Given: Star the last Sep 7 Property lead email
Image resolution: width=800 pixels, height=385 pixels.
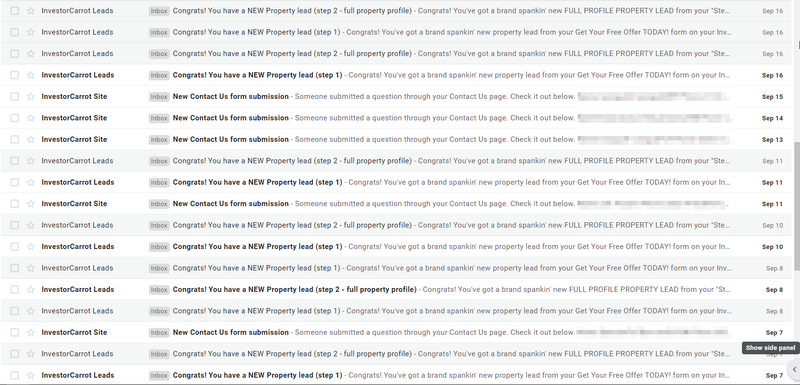Looking at the screenshot, I should tap(31, 375).
